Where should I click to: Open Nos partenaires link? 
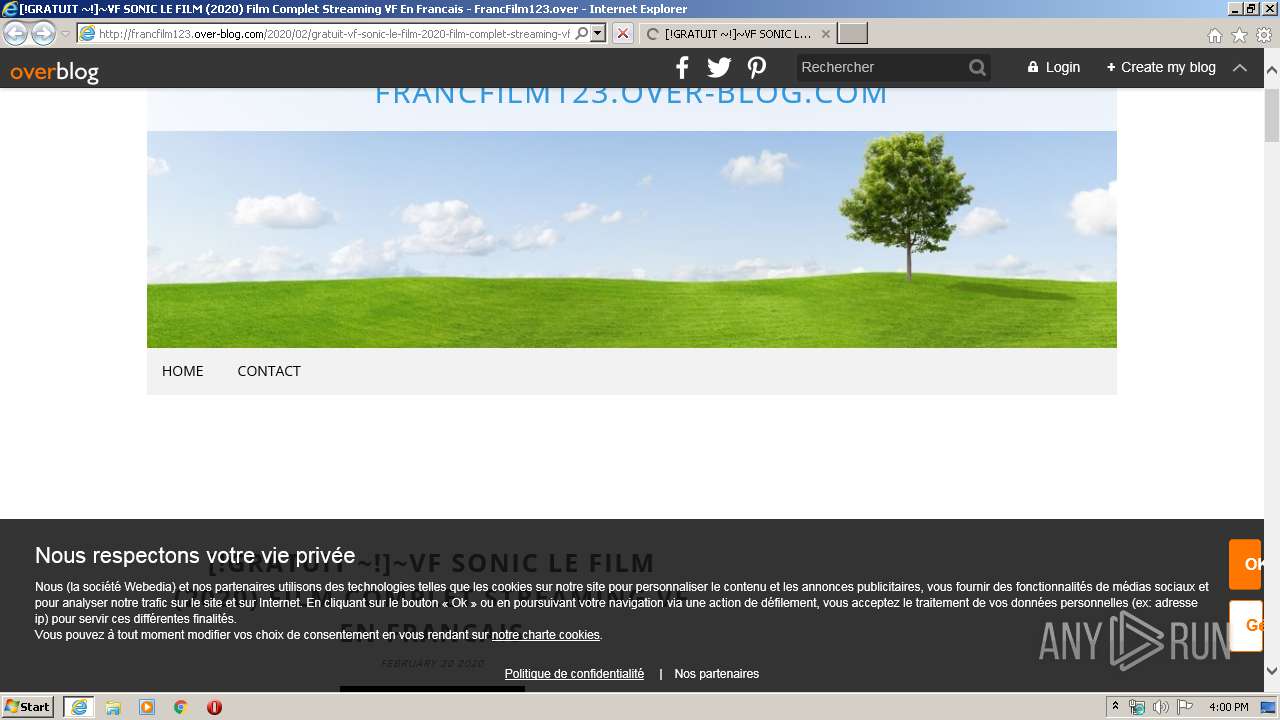point(716,674)
